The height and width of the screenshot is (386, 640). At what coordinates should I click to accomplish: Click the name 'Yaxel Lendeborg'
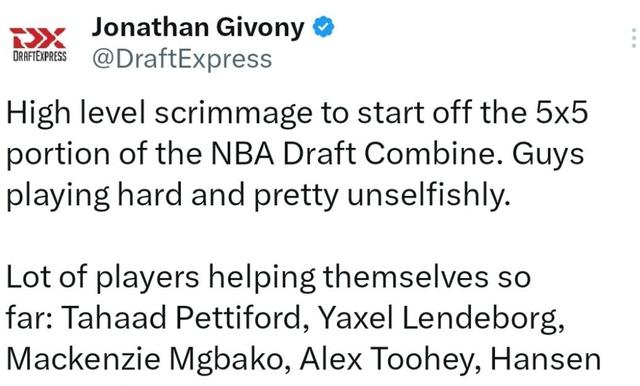click(441, 317)
